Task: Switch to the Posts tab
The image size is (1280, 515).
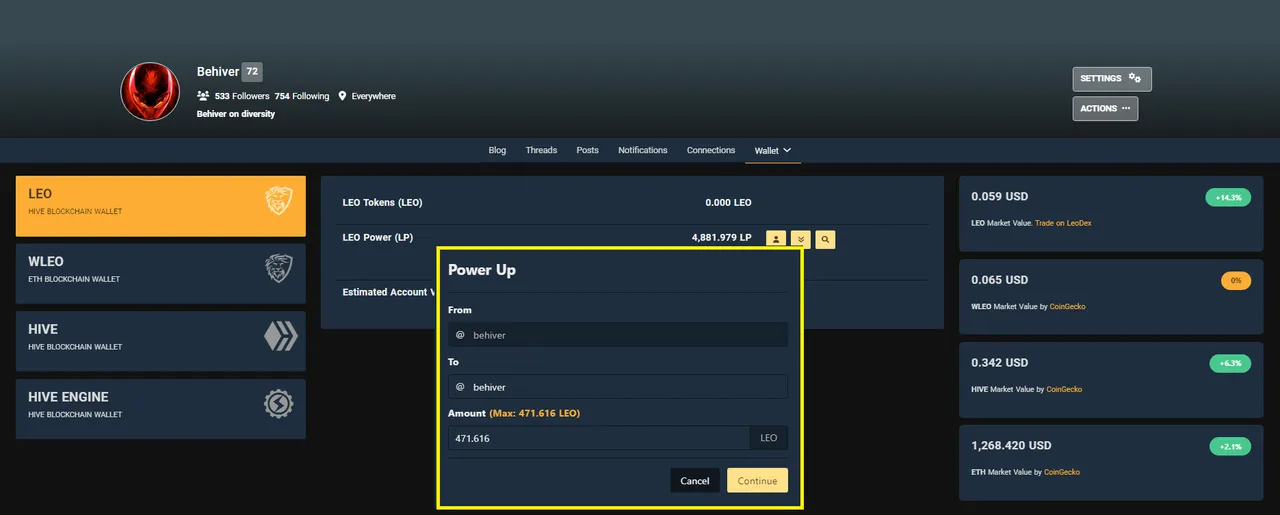Action: coord(588,150)
